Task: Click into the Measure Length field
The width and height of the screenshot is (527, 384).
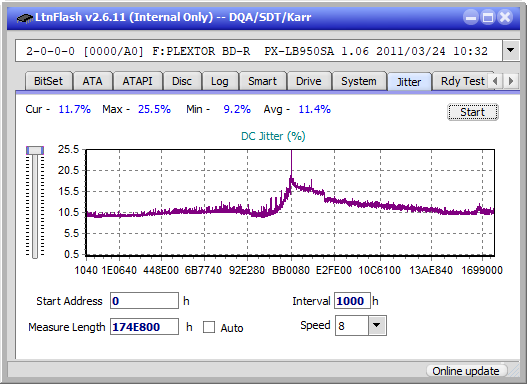Action: 145,327
